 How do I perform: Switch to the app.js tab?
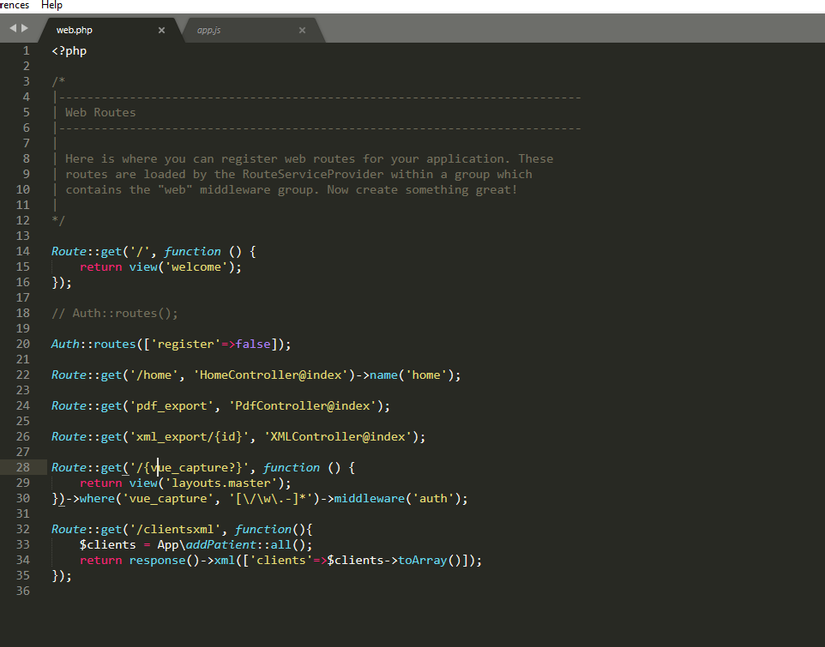(209, 30)
